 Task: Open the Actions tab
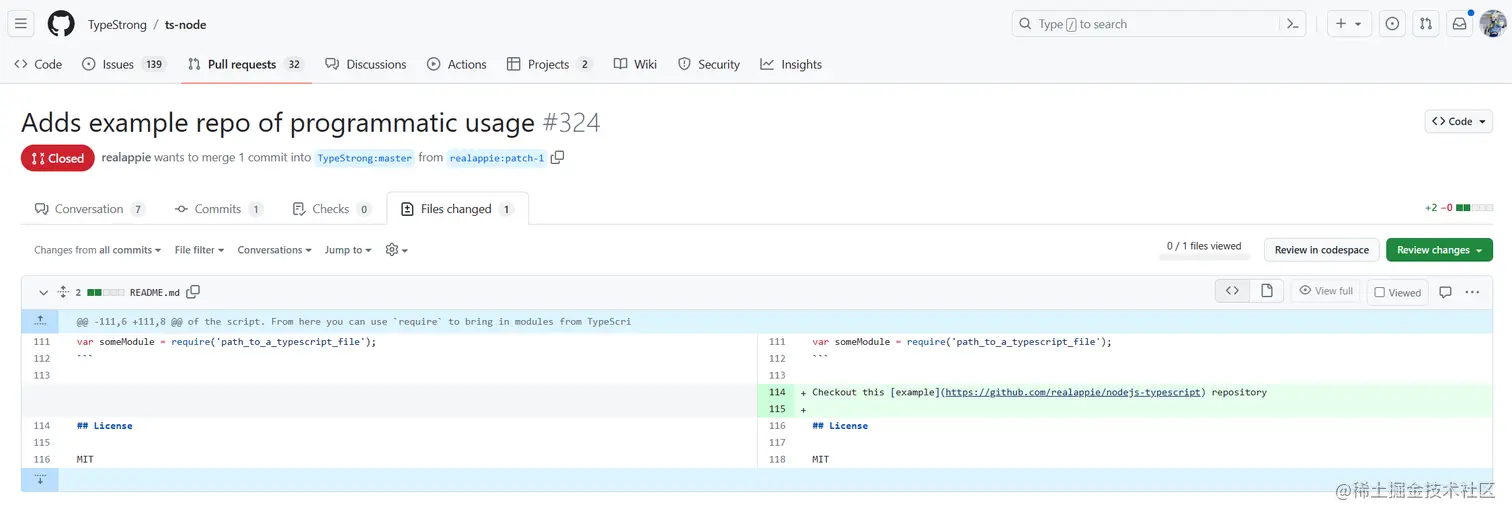click(x=456, y=64)
